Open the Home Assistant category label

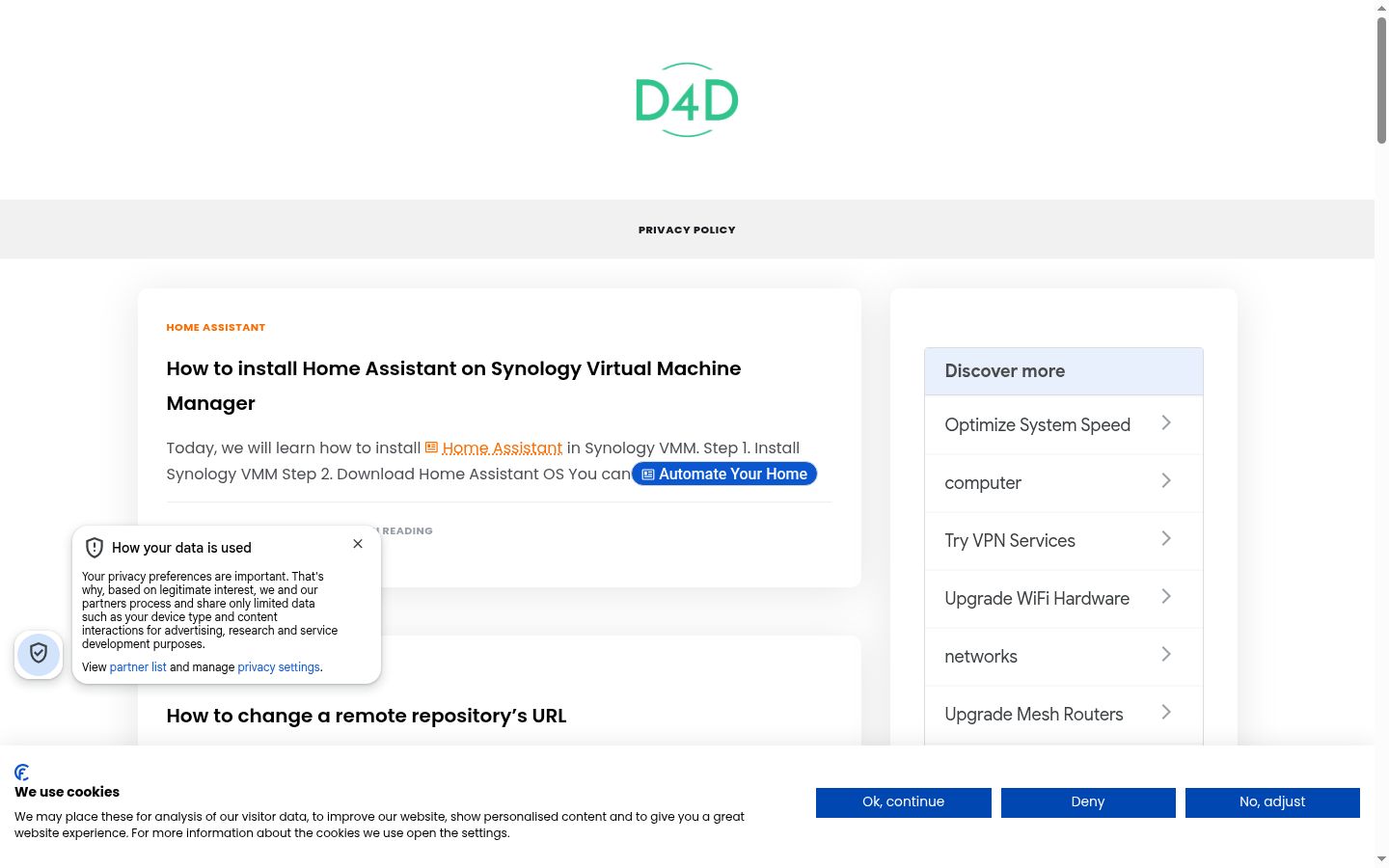click(215, 328)
